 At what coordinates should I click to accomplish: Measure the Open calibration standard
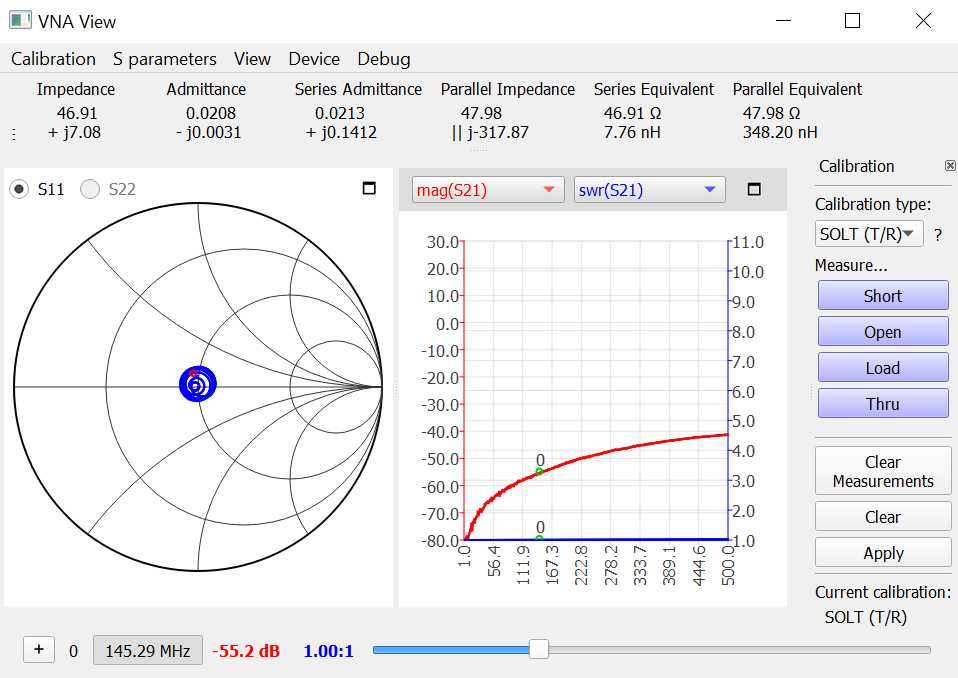(x=883, y=332)
